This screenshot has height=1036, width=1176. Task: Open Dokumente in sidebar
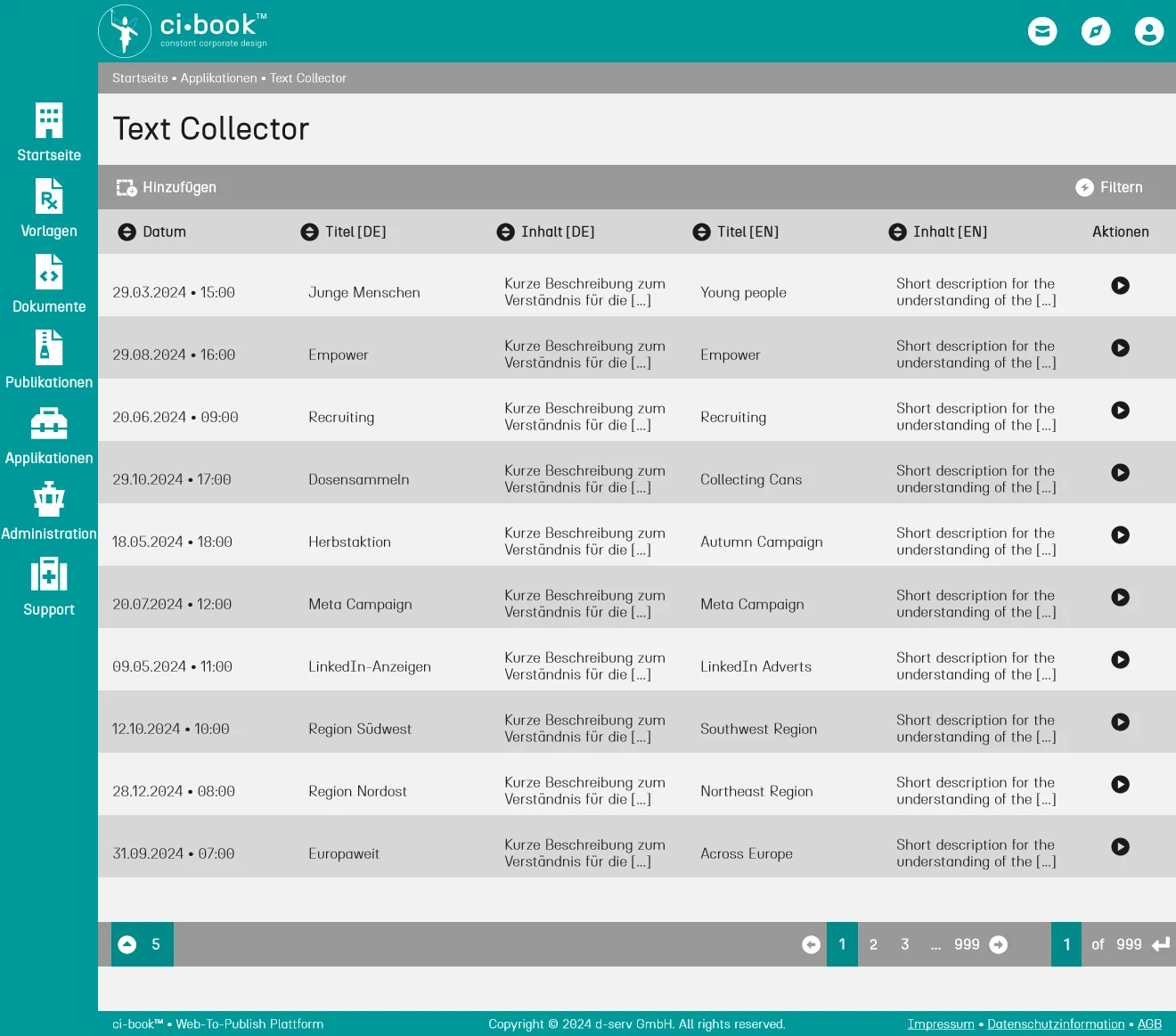point(49,283)
